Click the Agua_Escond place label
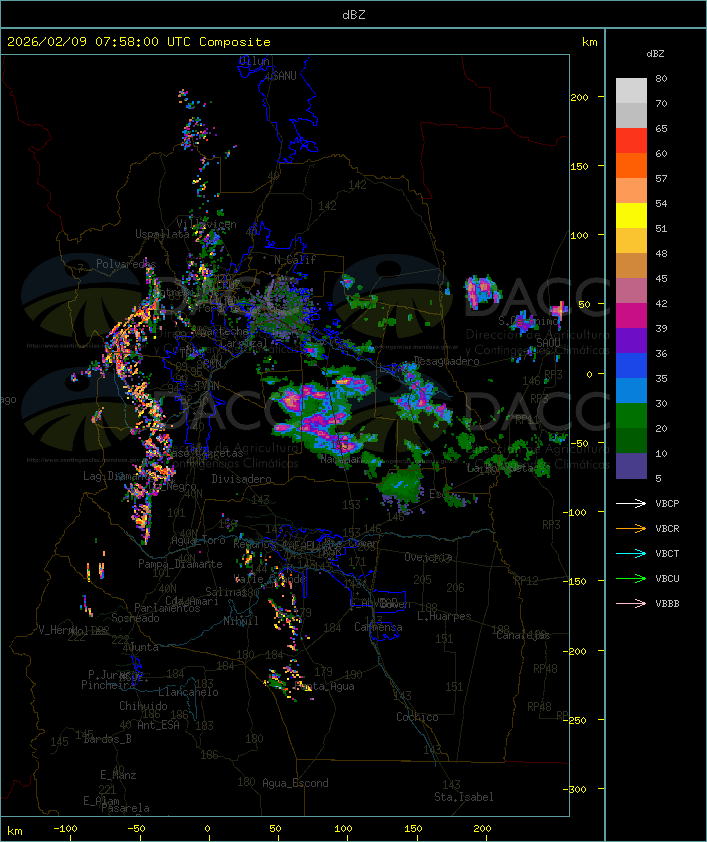This screenshot has height=842, width=707. [x=295, y=783]
